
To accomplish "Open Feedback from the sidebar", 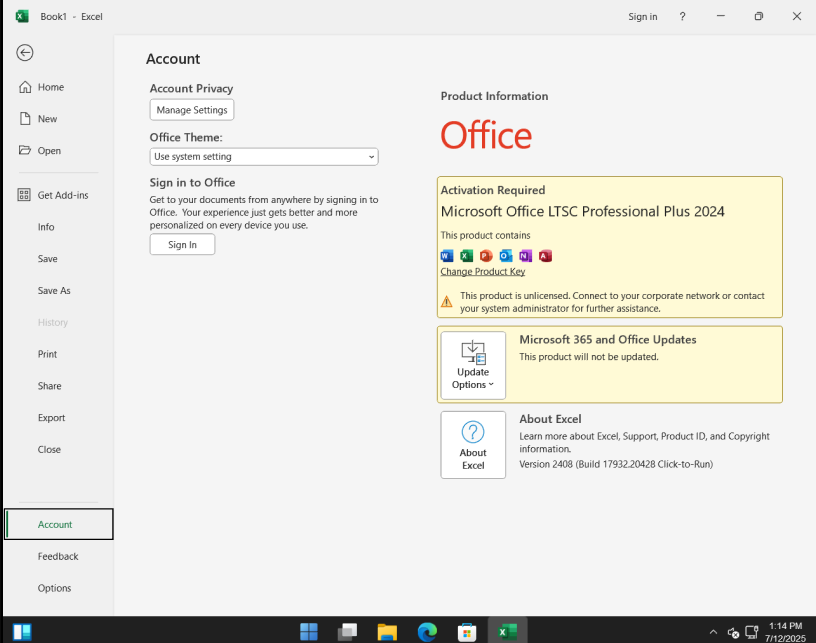I will click(x=58, y=556).
